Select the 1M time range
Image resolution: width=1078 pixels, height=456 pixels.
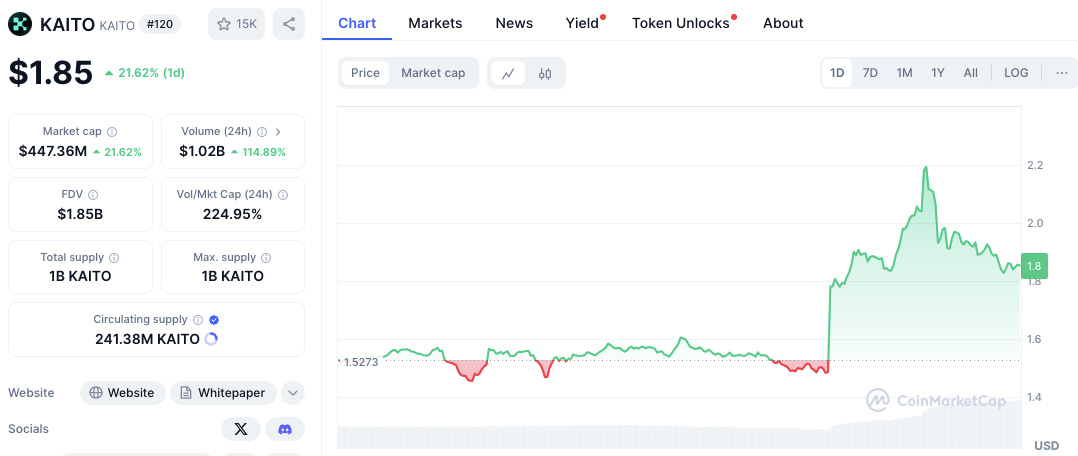(904, 73)
